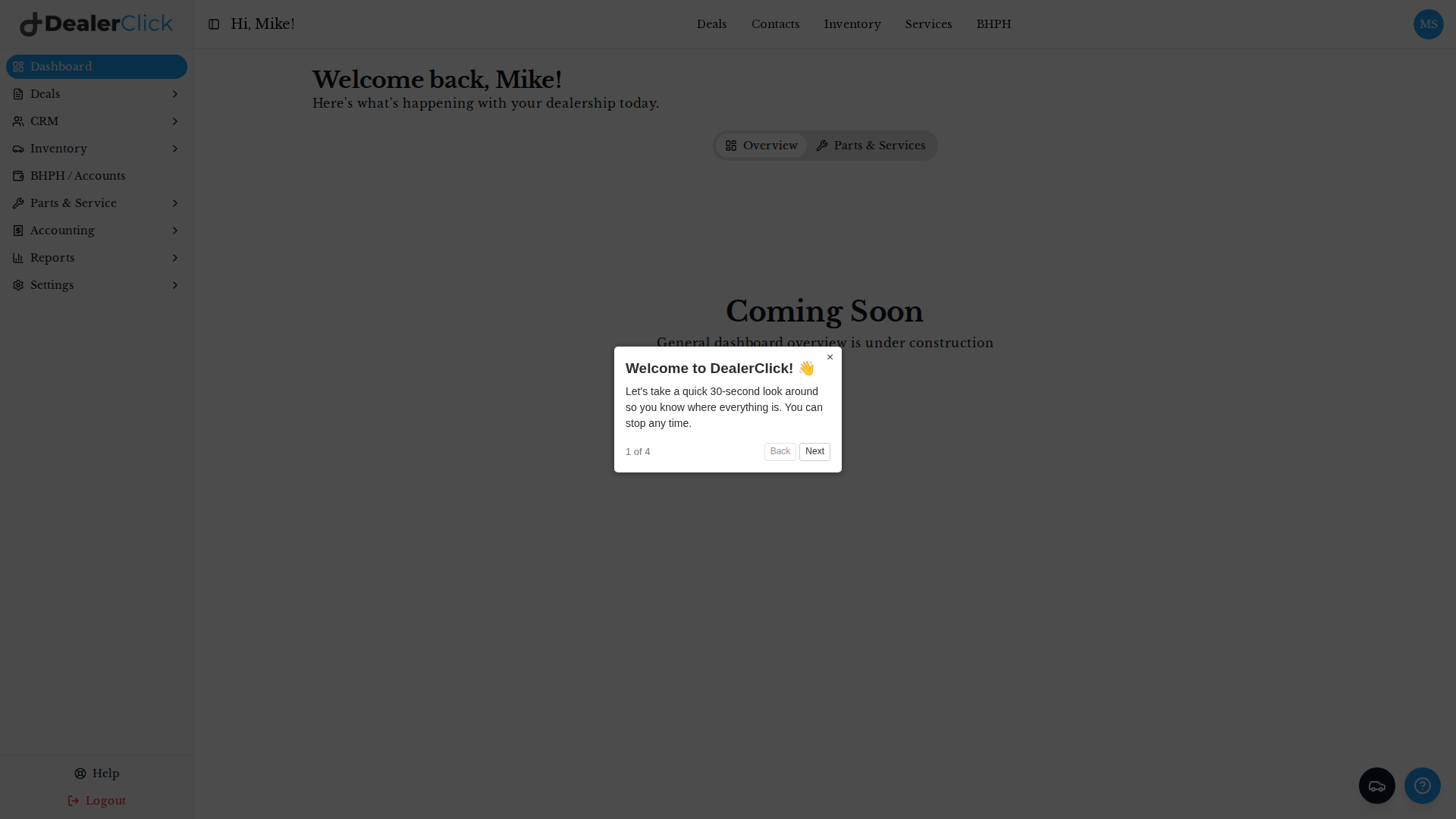Open the Reports sidebar label
The width and height of the screenshot is (1456, 819).
point(52,258)
